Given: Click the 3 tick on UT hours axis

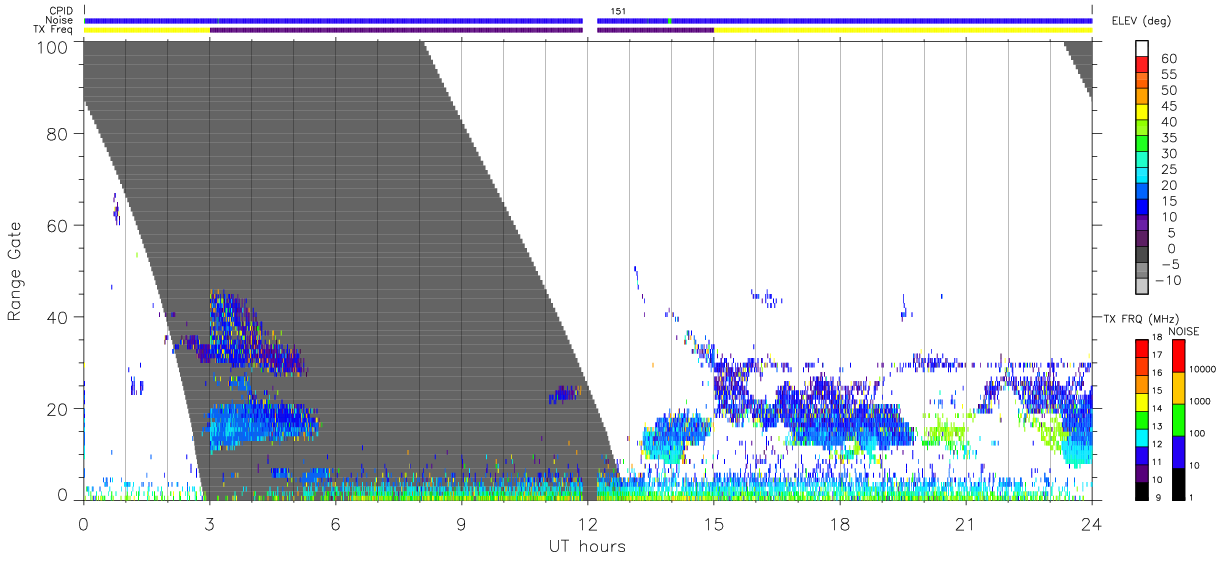Looking at the screenshot, I should coord(209,523).
